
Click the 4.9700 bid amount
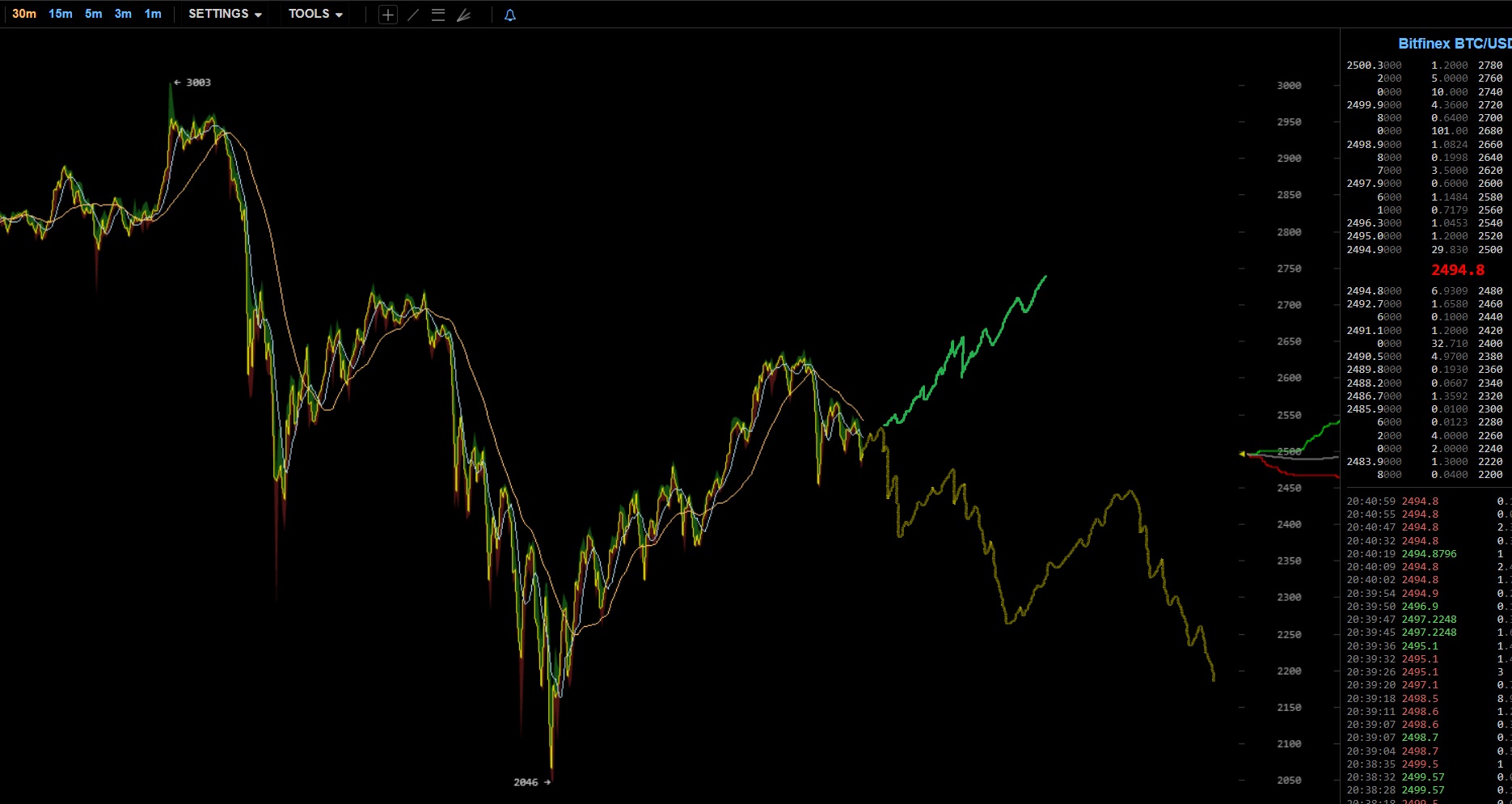point(1449,357)
